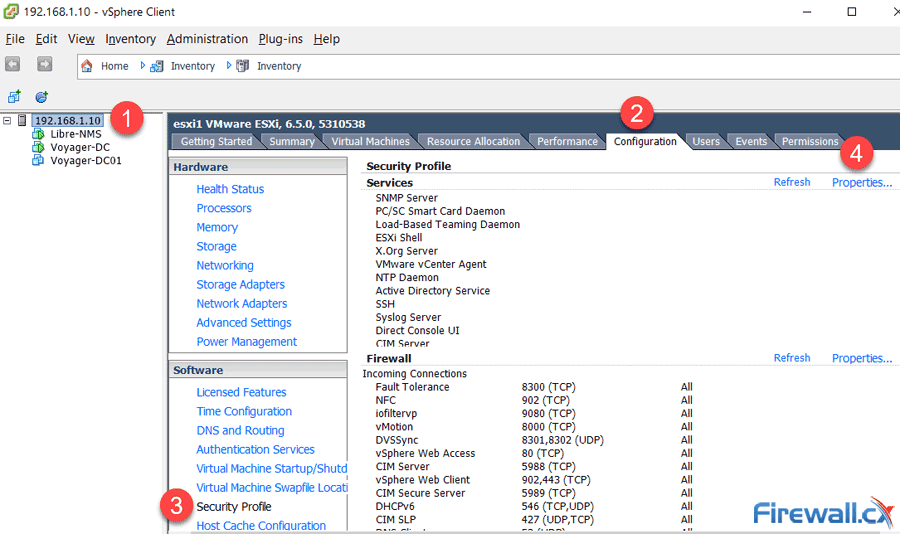The width and height of the screenshot is (900, 534).
Task: Select Libre-NMS in the inventory tree
Action: 76,134
